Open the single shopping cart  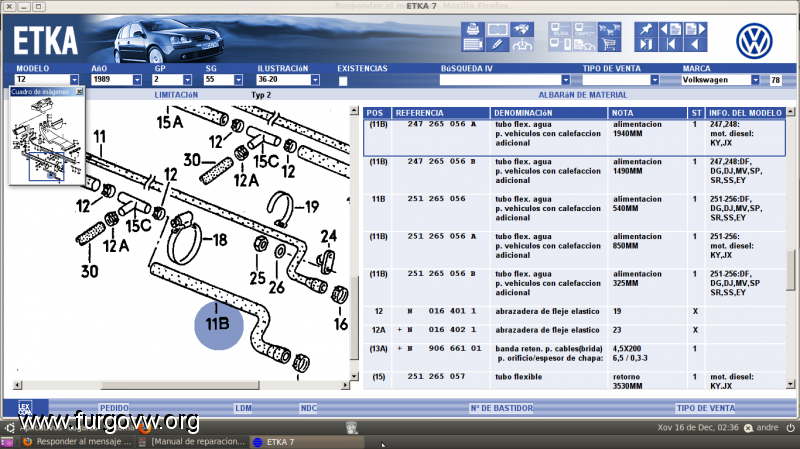click(609, 45)
